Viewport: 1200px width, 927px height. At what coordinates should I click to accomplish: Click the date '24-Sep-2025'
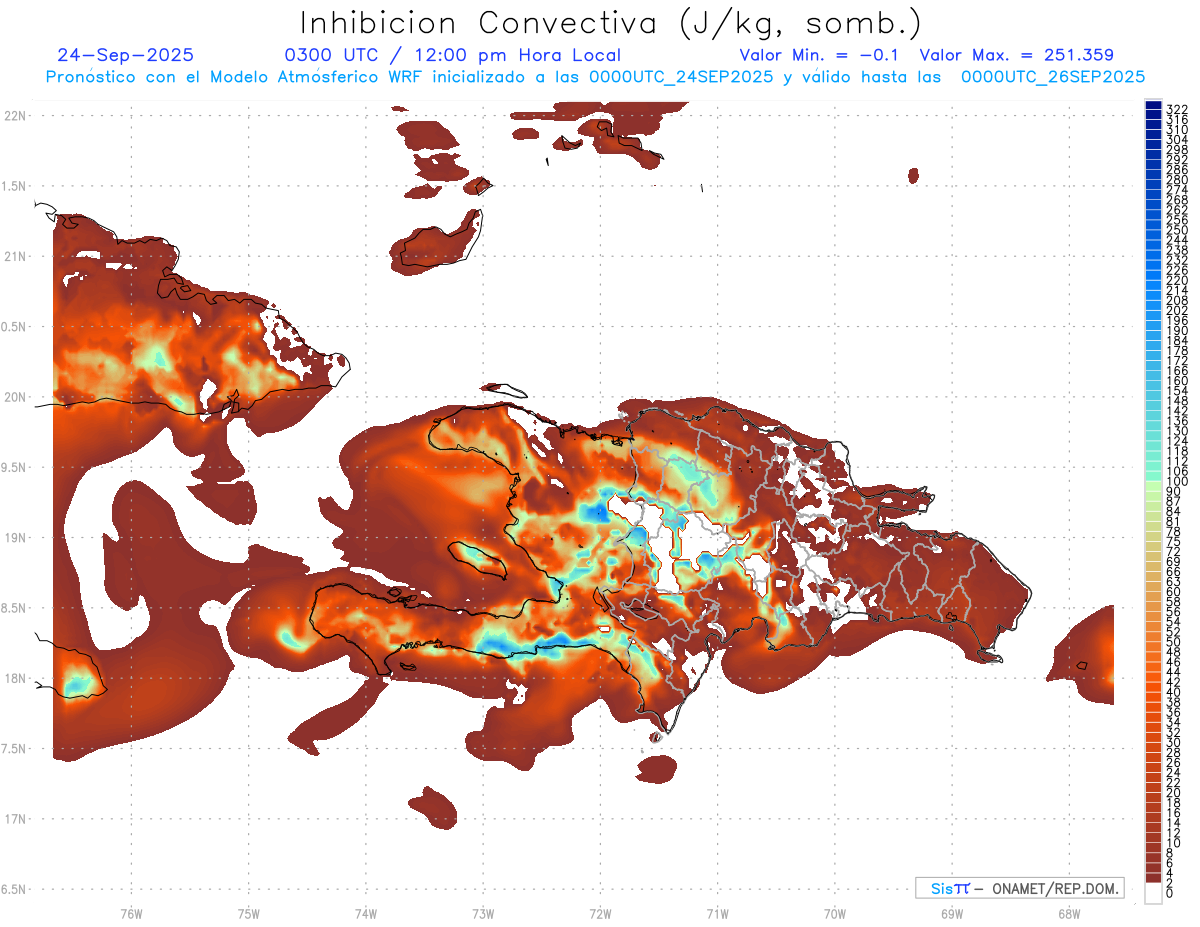tap(126, 55)
